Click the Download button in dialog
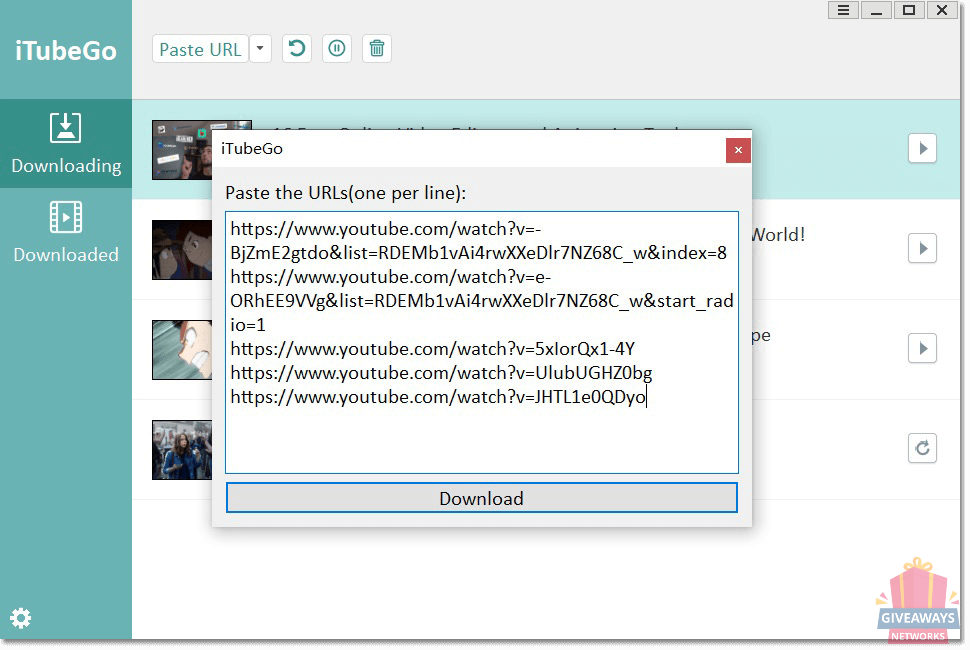970x650 pixels. (481, 498)
